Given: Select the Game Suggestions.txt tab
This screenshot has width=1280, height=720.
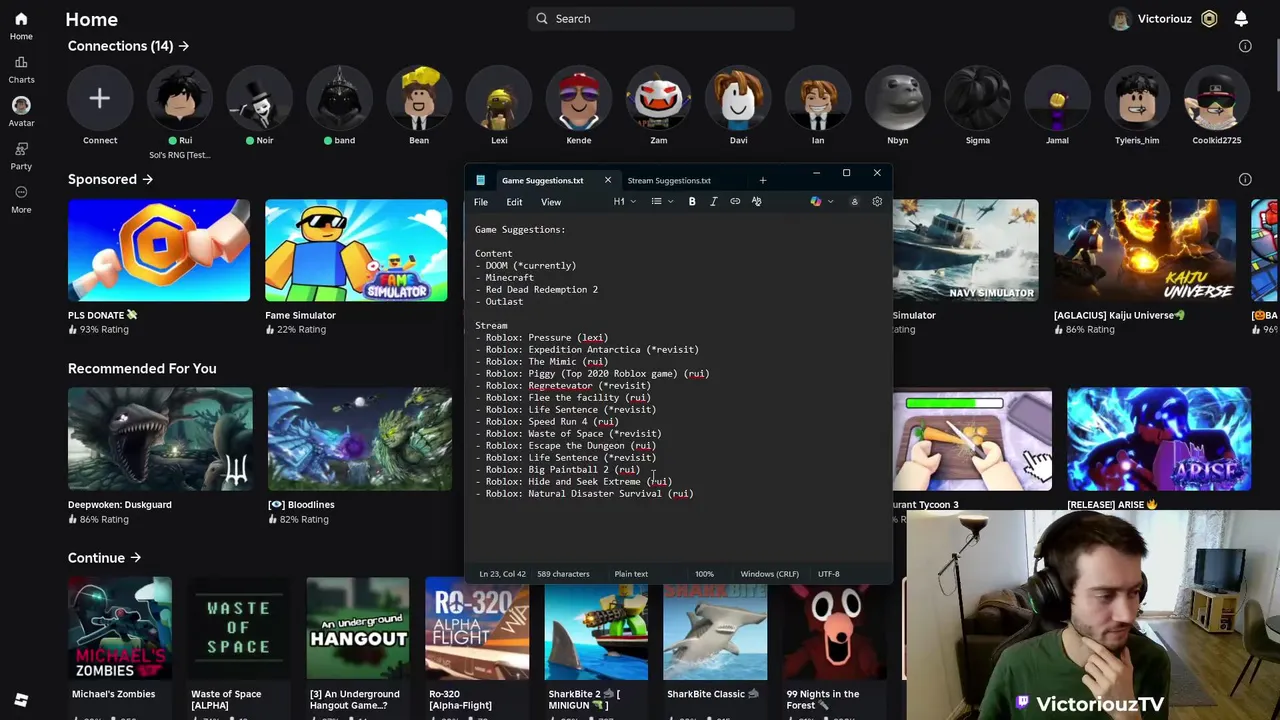Looking at the screenshot, I should click(x=542, y=181).
